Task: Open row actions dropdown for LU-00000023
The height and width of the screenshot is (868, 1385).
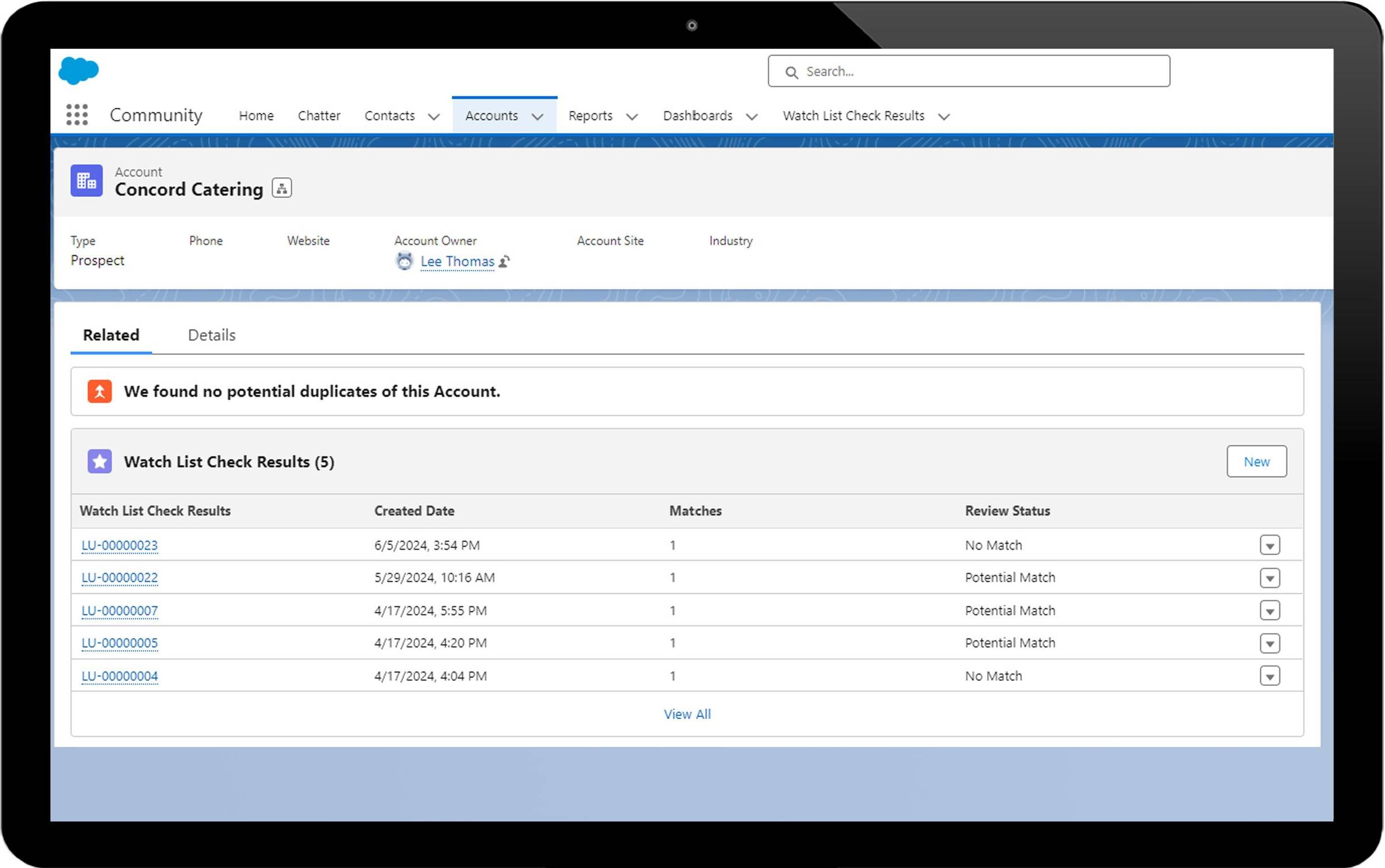Action: (x=1270, y=545)
